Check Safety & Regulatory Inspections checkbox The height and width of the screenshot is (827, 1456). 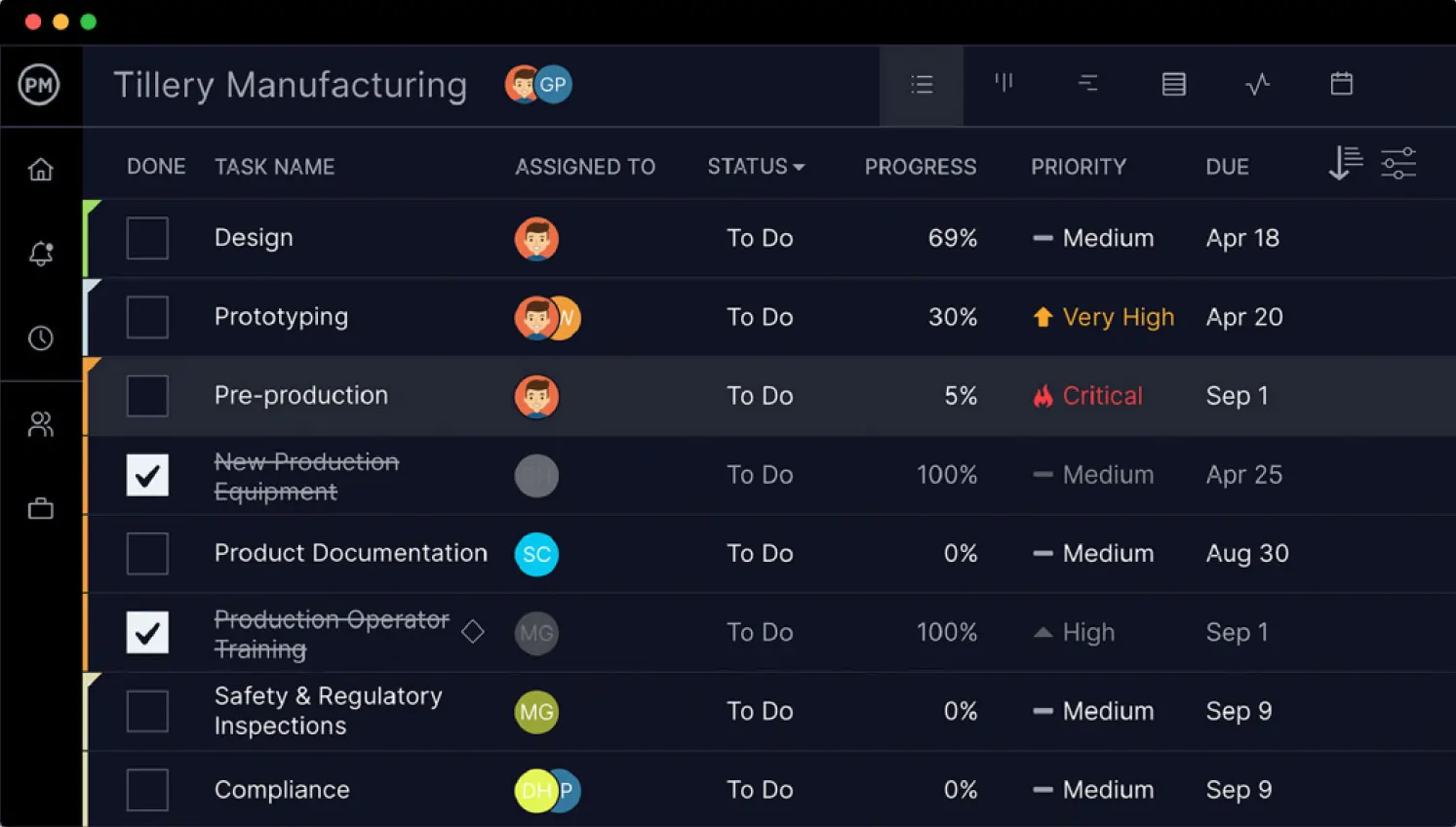point(147,712)
